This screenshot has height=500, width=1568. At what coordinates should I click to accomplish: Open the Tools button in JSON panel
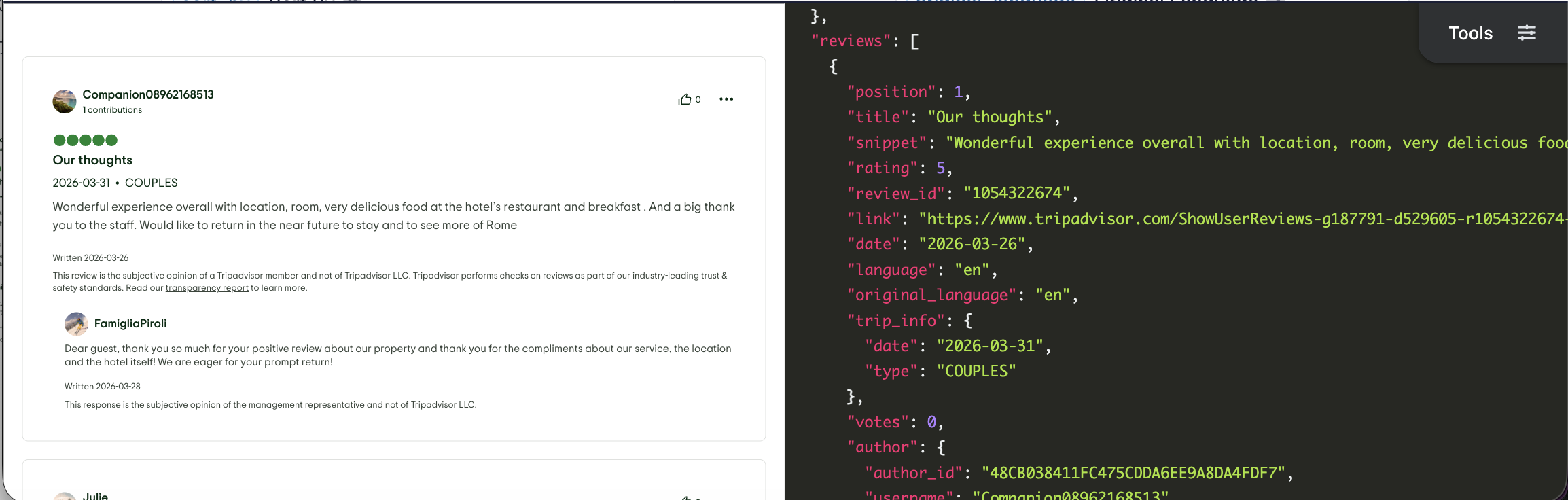[x=1471, y=33]
